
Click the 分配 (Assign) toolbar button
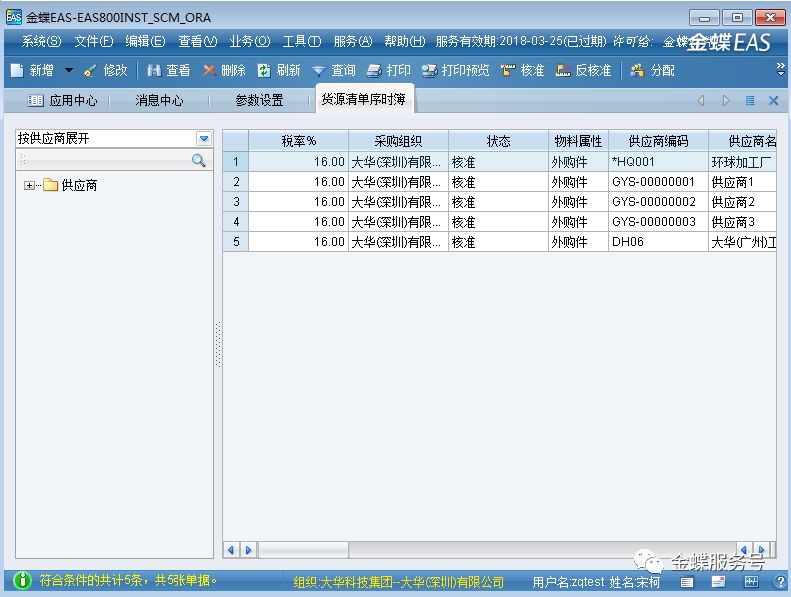tap(653, 71)
